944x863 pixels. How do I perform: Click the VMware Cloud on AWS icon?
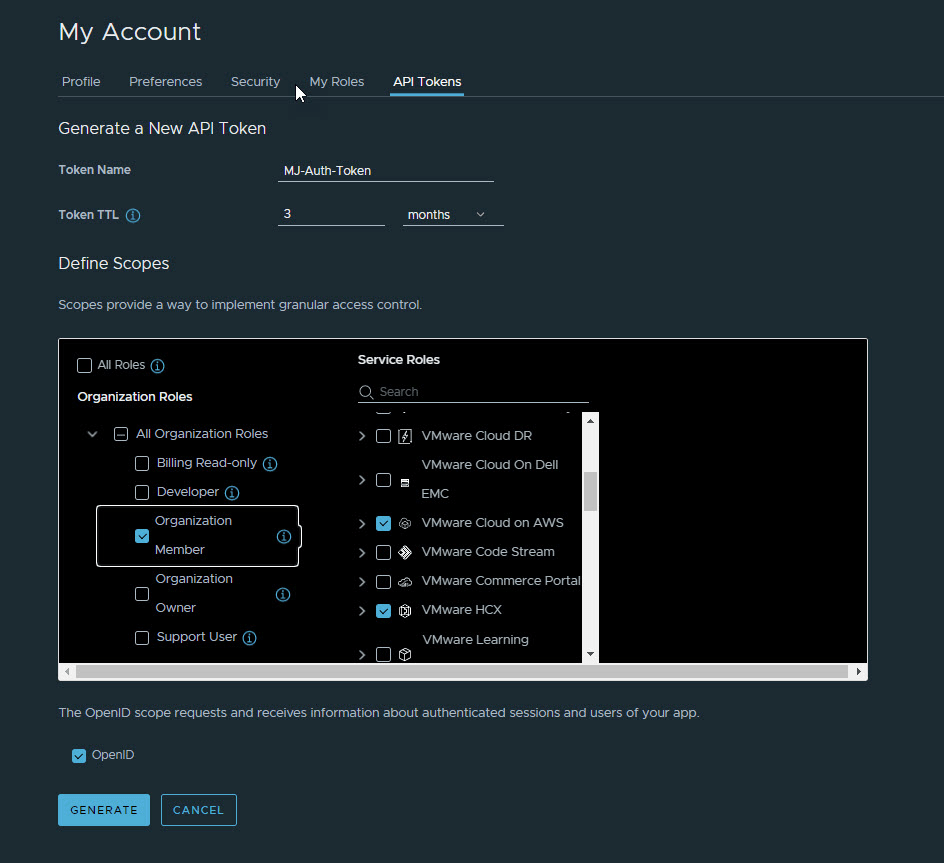(405, 523)
